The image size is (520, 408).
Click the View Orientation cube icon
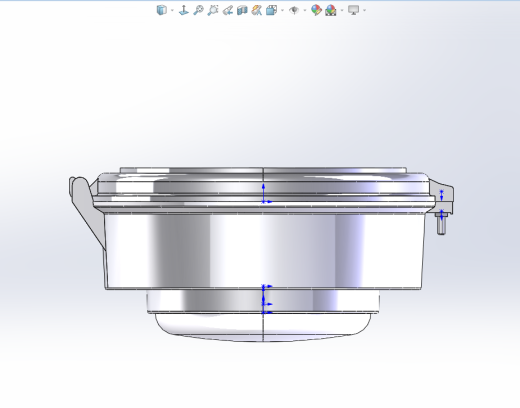click(x=271, y=10)
